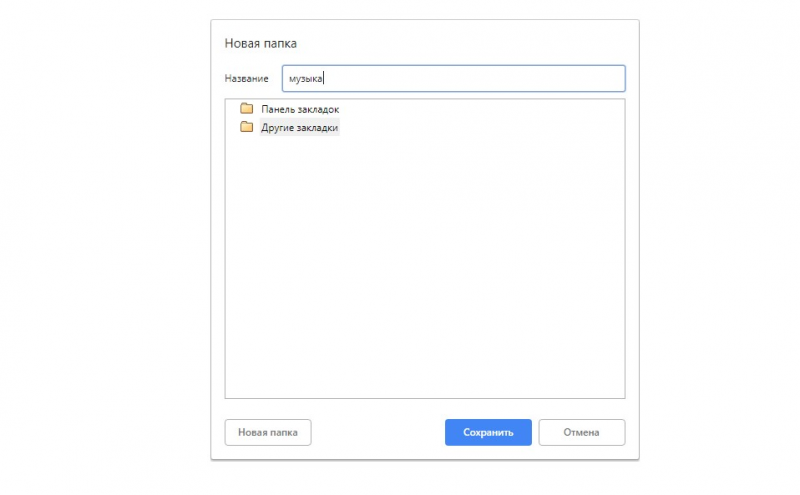The width and height of the screenshot is (800, 495).
Task: Click the Новая папка dialog title
Action: click(261, 43)
